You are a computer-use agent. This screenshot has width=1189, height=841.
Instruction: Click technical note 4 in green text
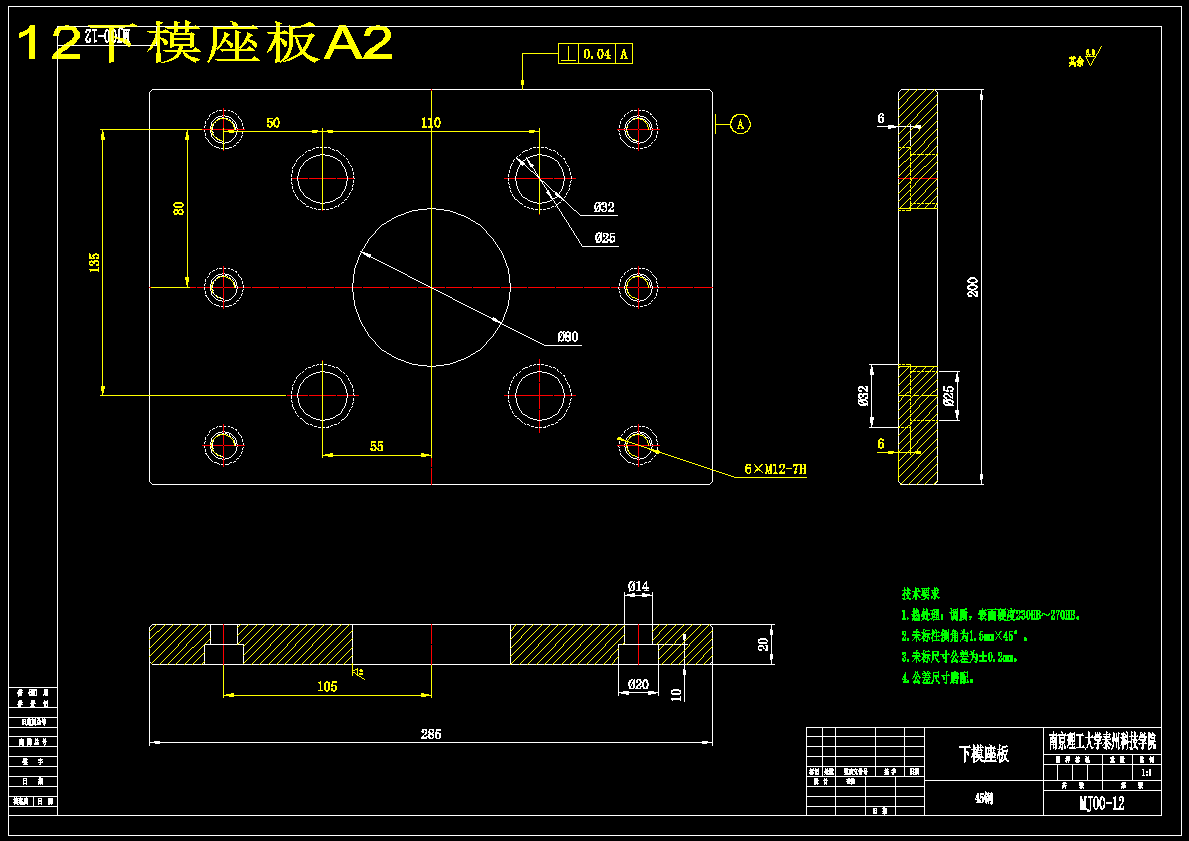click(937, 679)
